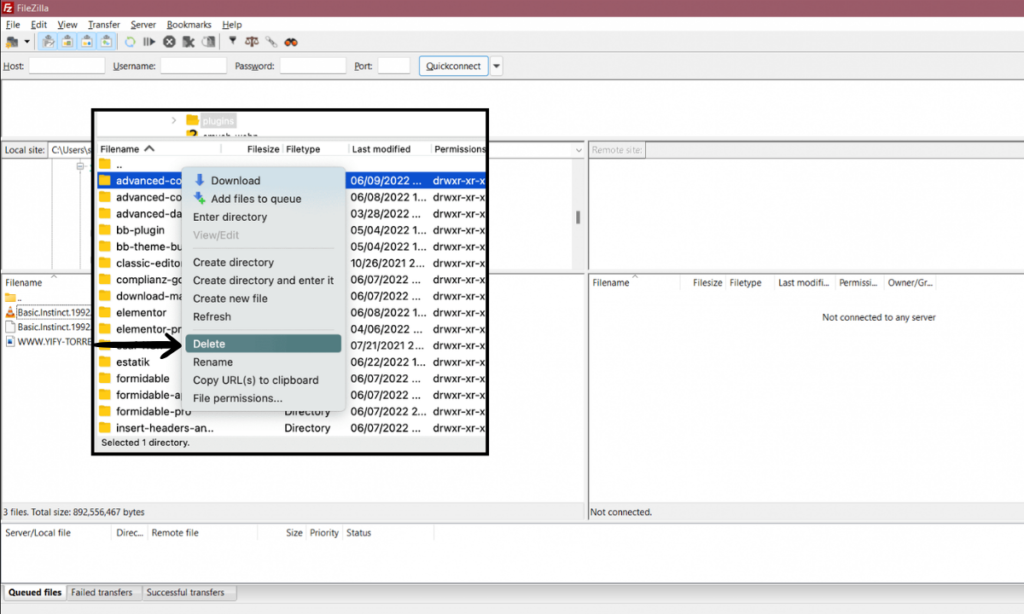Toggle the transfer queue display icon

point(107,42)
